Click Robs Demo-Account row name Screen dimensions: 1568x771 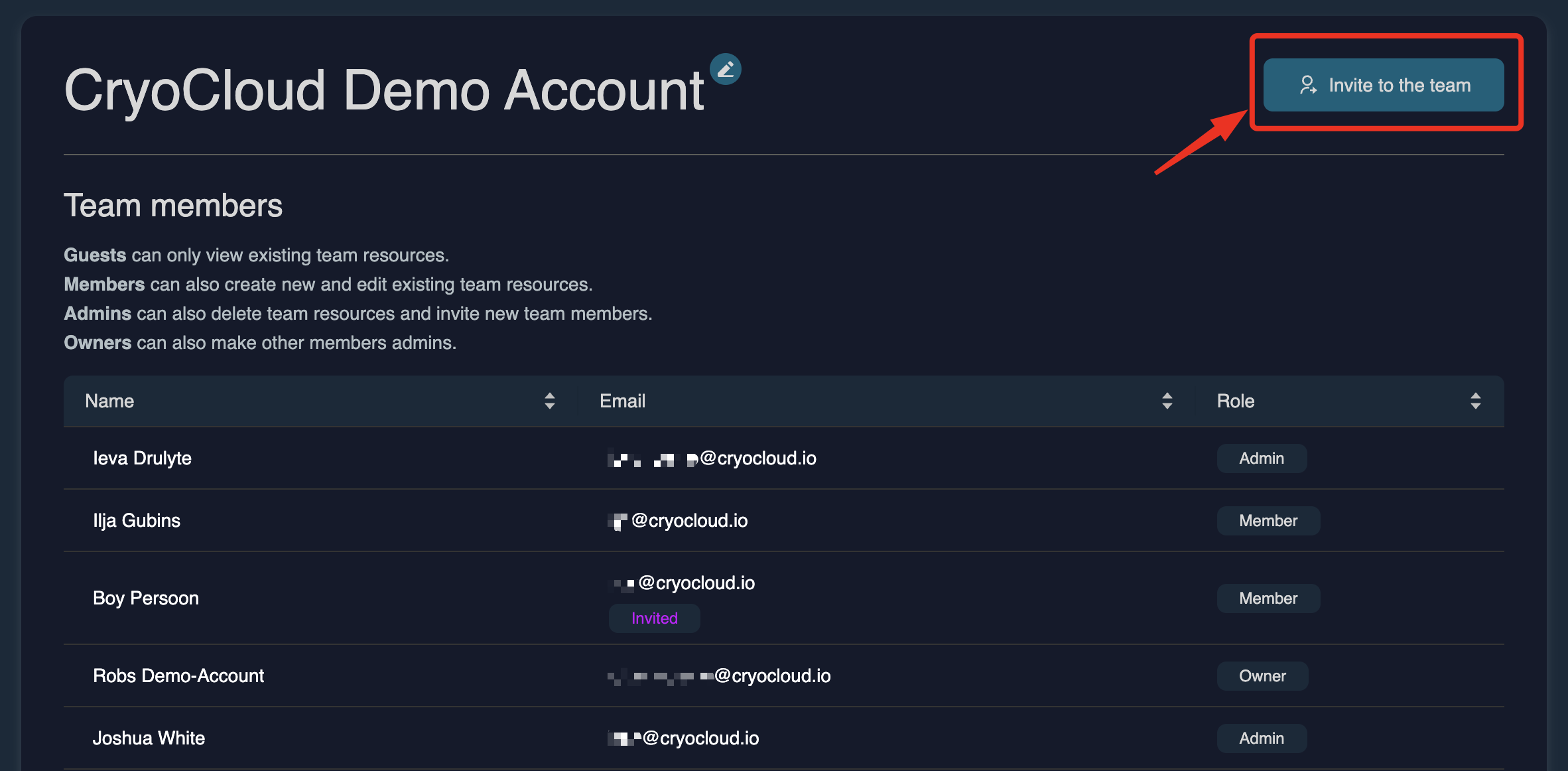[178, 676]
